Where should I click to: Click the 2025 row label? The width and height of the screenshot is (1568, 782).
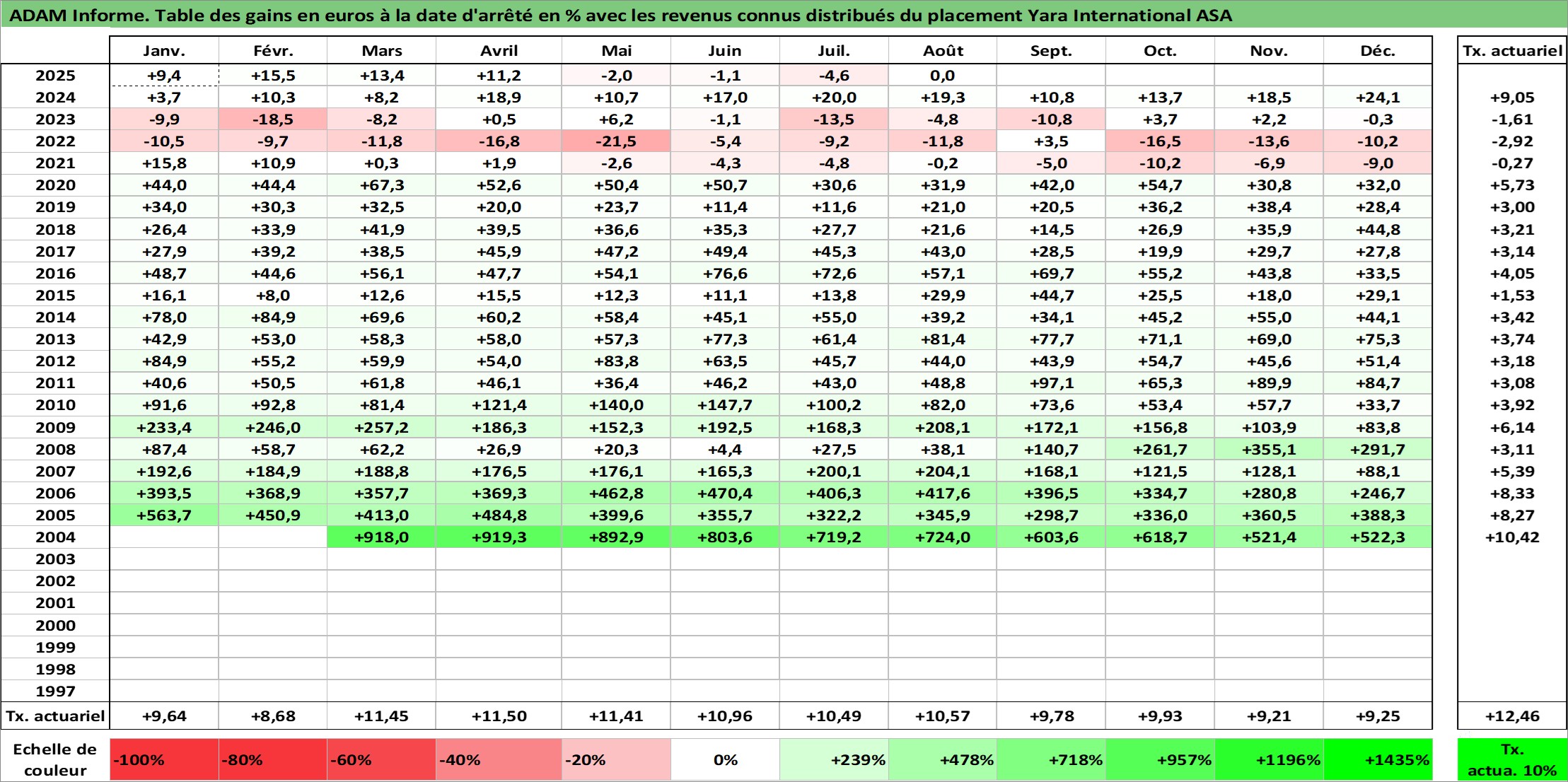(x=55, y=76)
